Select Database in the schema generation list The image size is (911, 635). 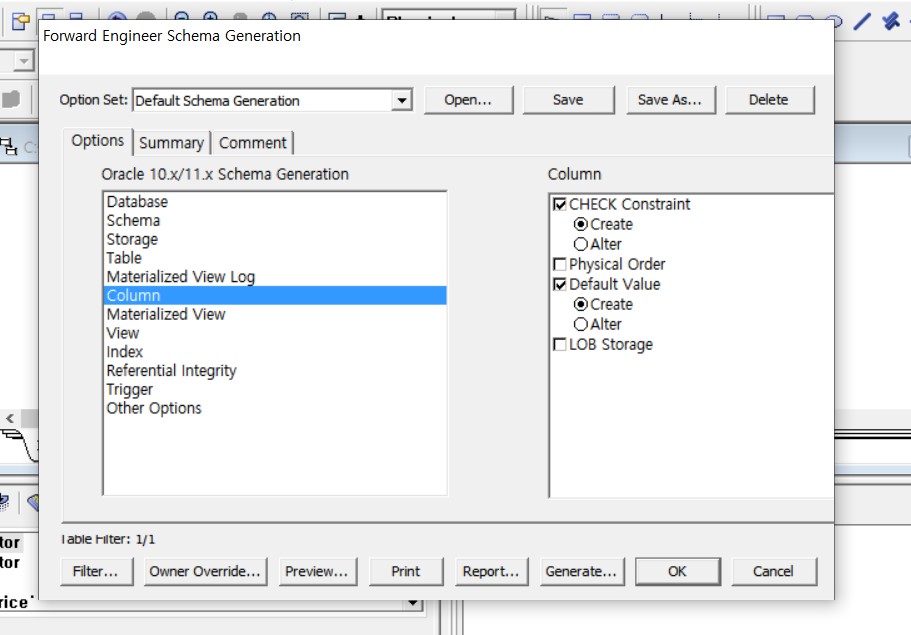(275, 202)
